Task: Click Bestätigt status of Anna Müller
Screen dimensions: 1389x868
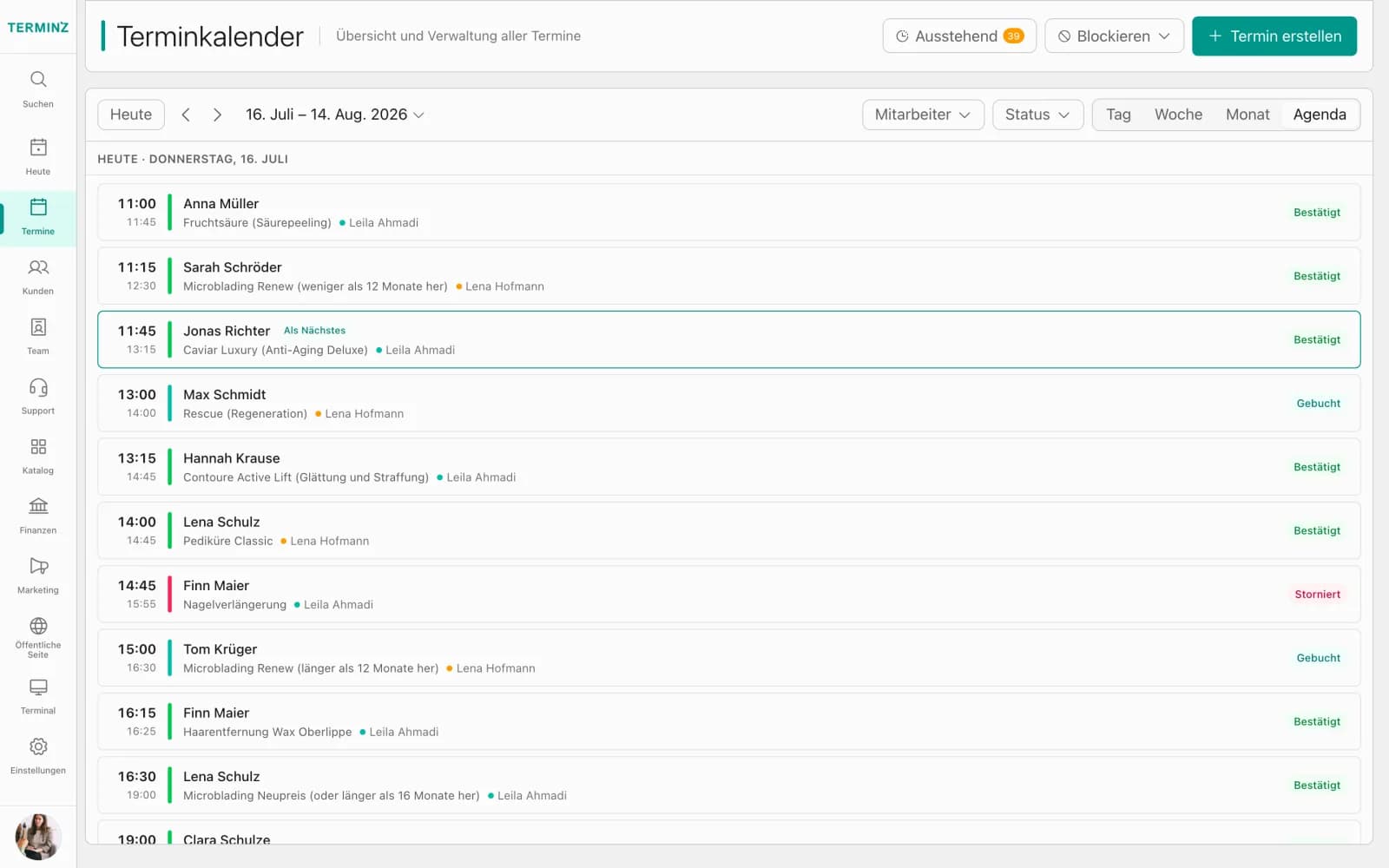Action: coord(1317,213)
